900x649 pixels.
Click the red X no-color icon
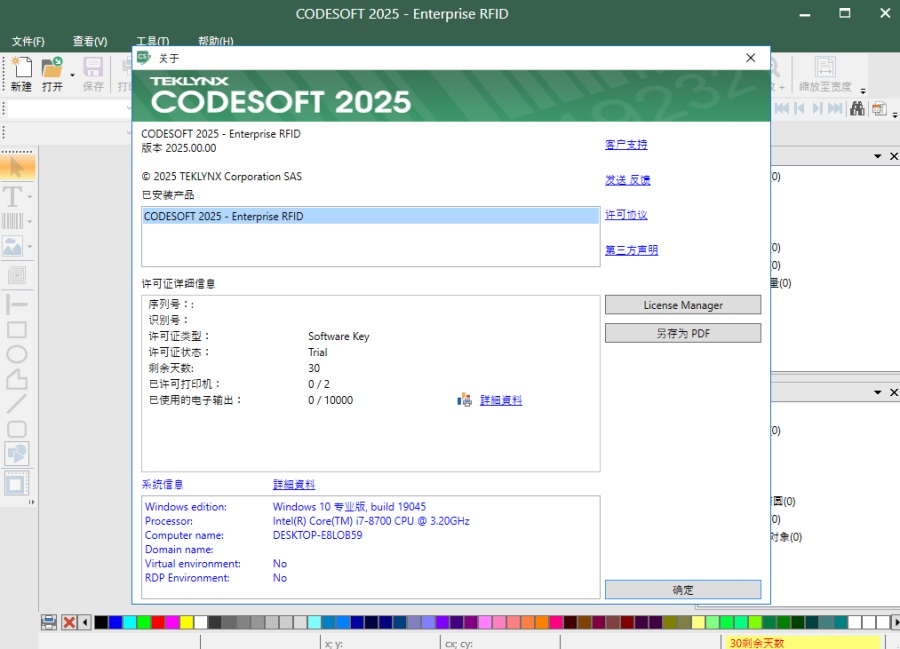(x=69, y=622)
